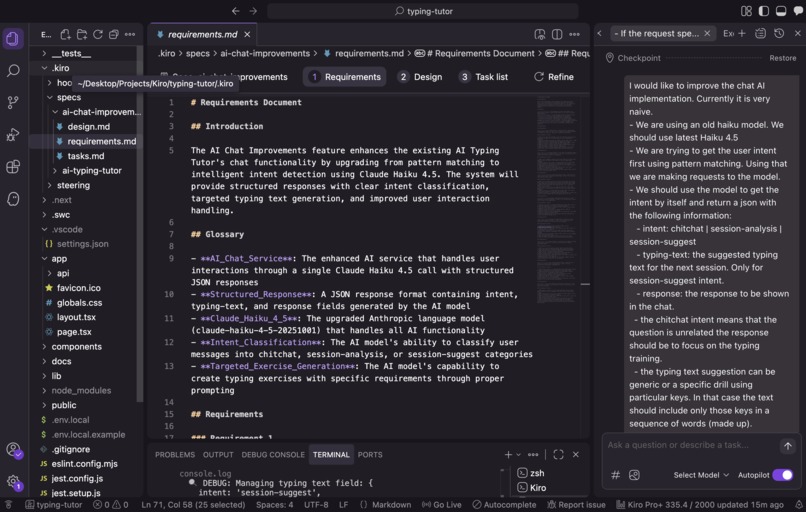The width and height of the screenshot is (806, 512).
Task: Switch to the PORTS panel tab
Action: click(x=370, y=454)
